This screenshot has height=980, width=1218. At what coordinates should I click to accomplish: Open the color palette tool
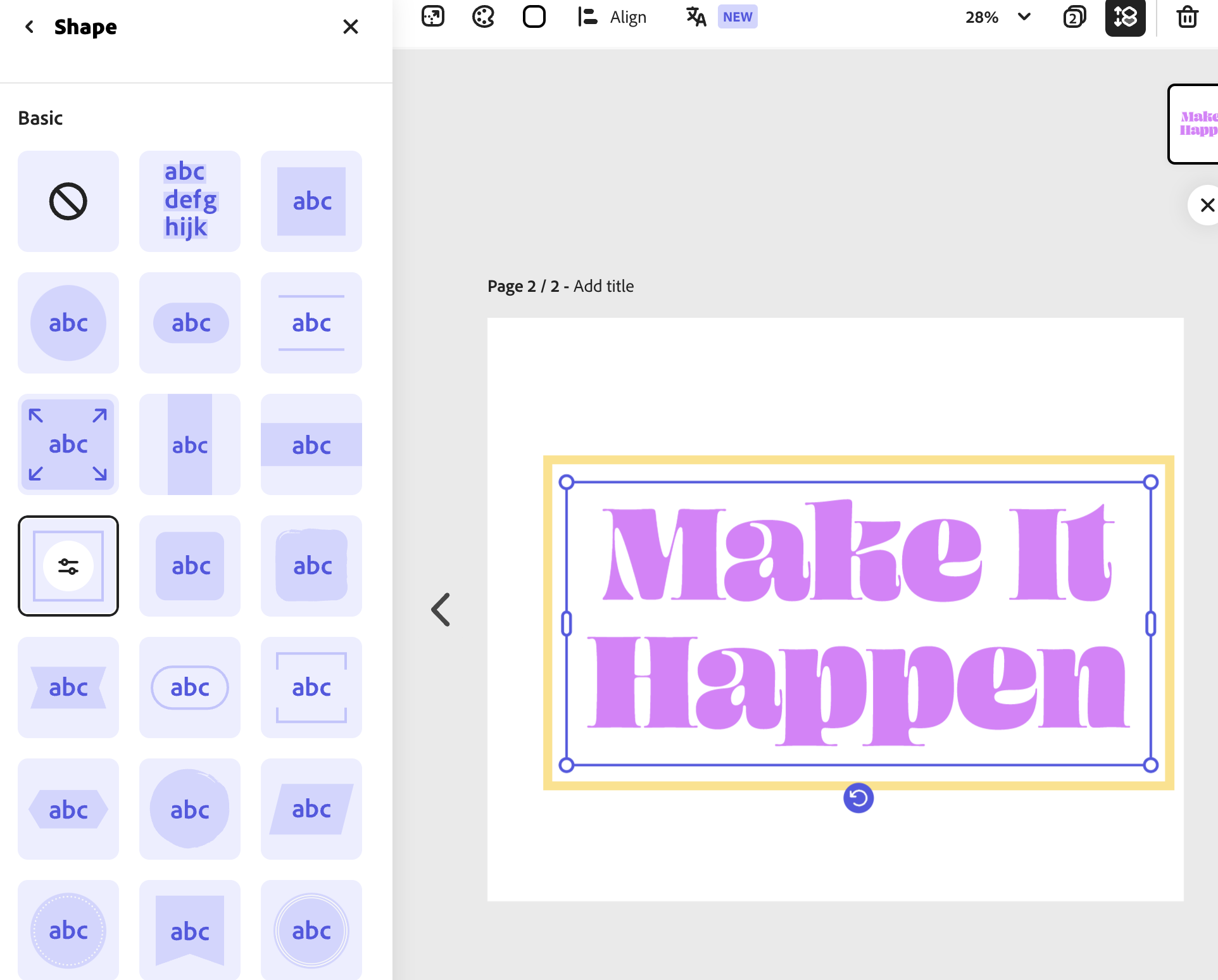click(x=484, y=16)
